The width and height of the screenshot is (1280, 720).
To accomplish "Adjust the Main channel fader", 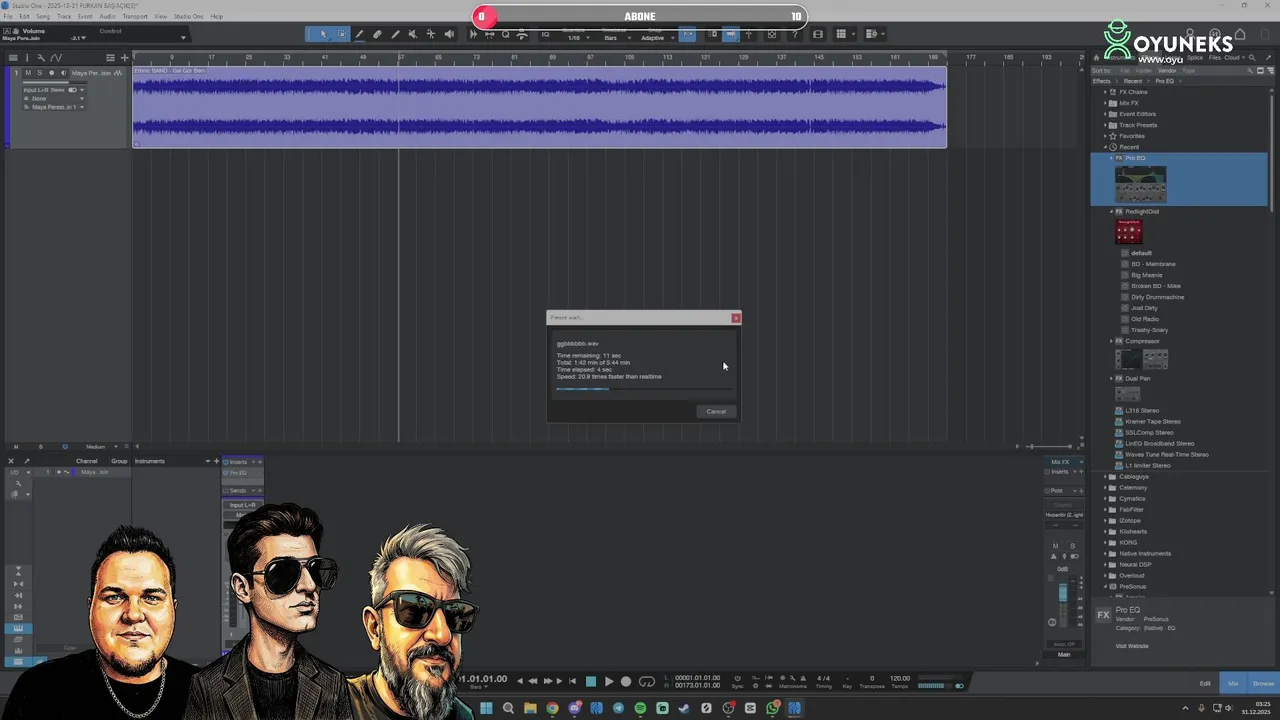I will pos(1063,592).
